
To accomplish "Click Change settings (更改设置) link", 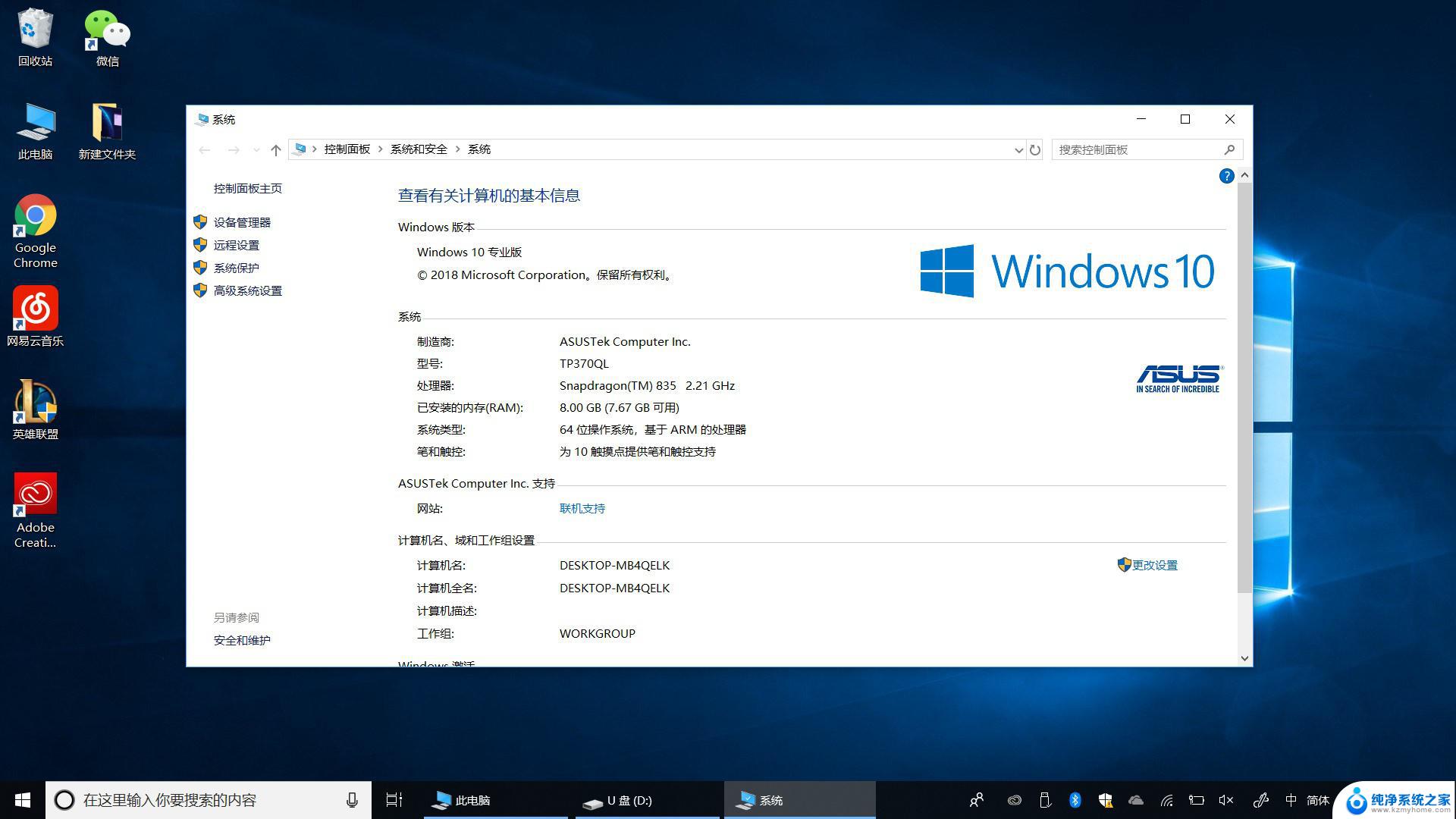I will point(1154,565).
